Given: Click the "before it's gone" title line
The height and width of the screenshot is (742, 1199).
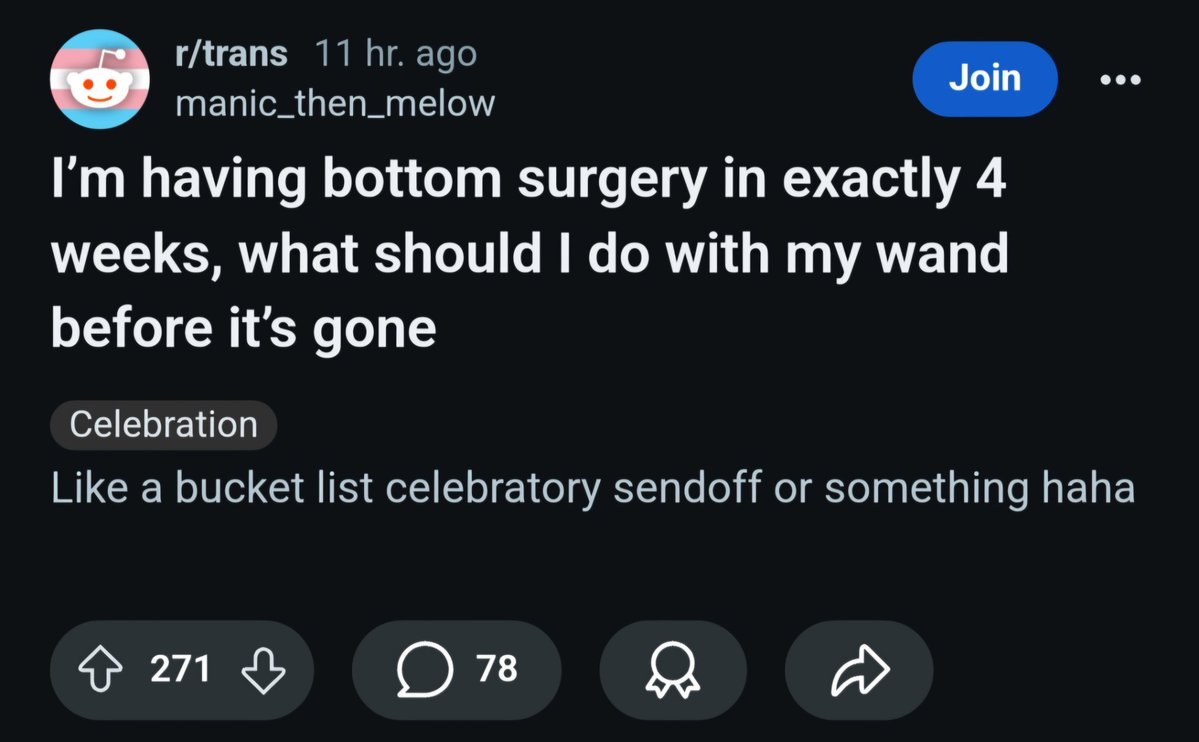Looking at the screenshot, I should pos(244,328).
